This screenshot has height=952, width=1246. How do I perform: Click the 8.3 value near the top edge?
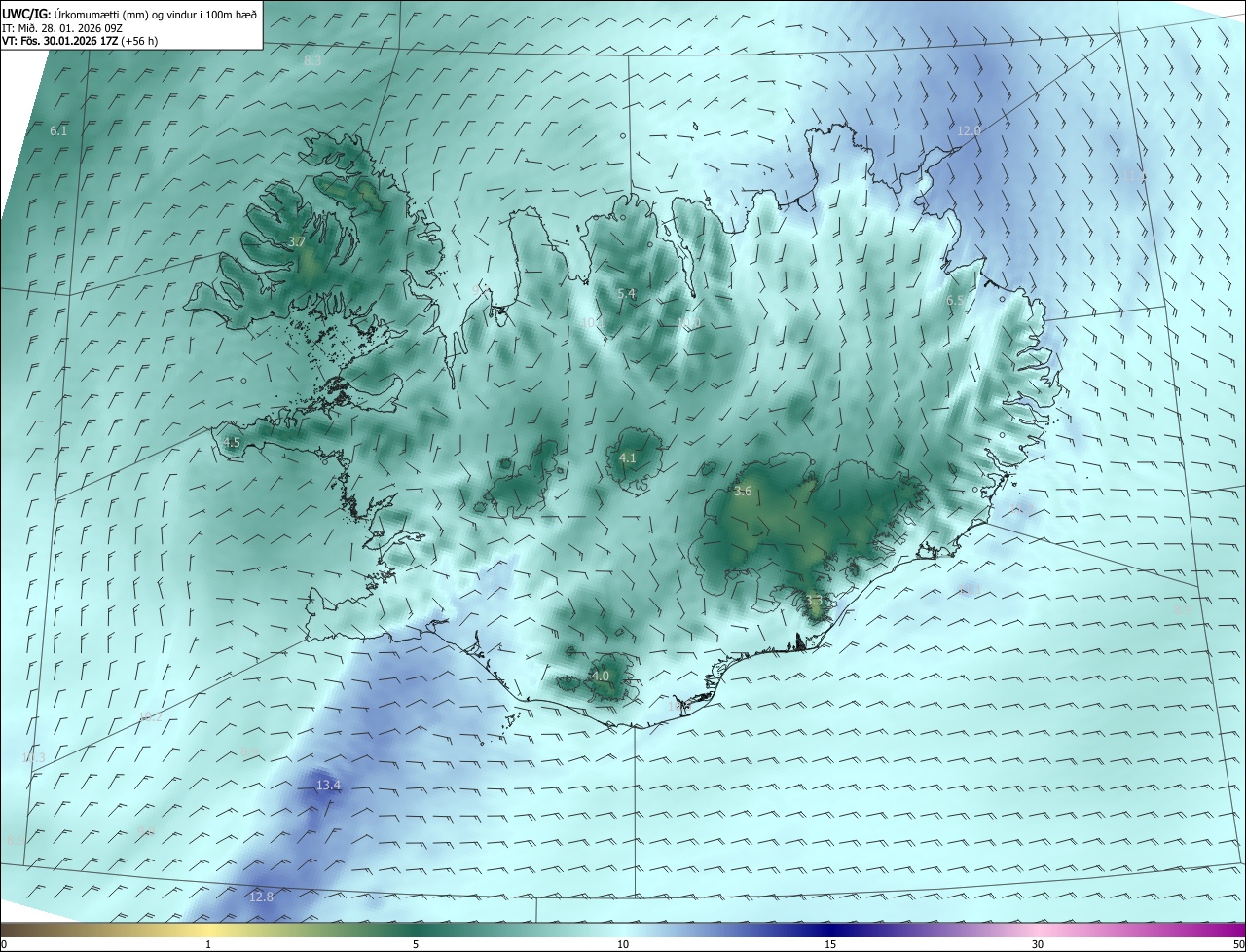pos(312,60)
